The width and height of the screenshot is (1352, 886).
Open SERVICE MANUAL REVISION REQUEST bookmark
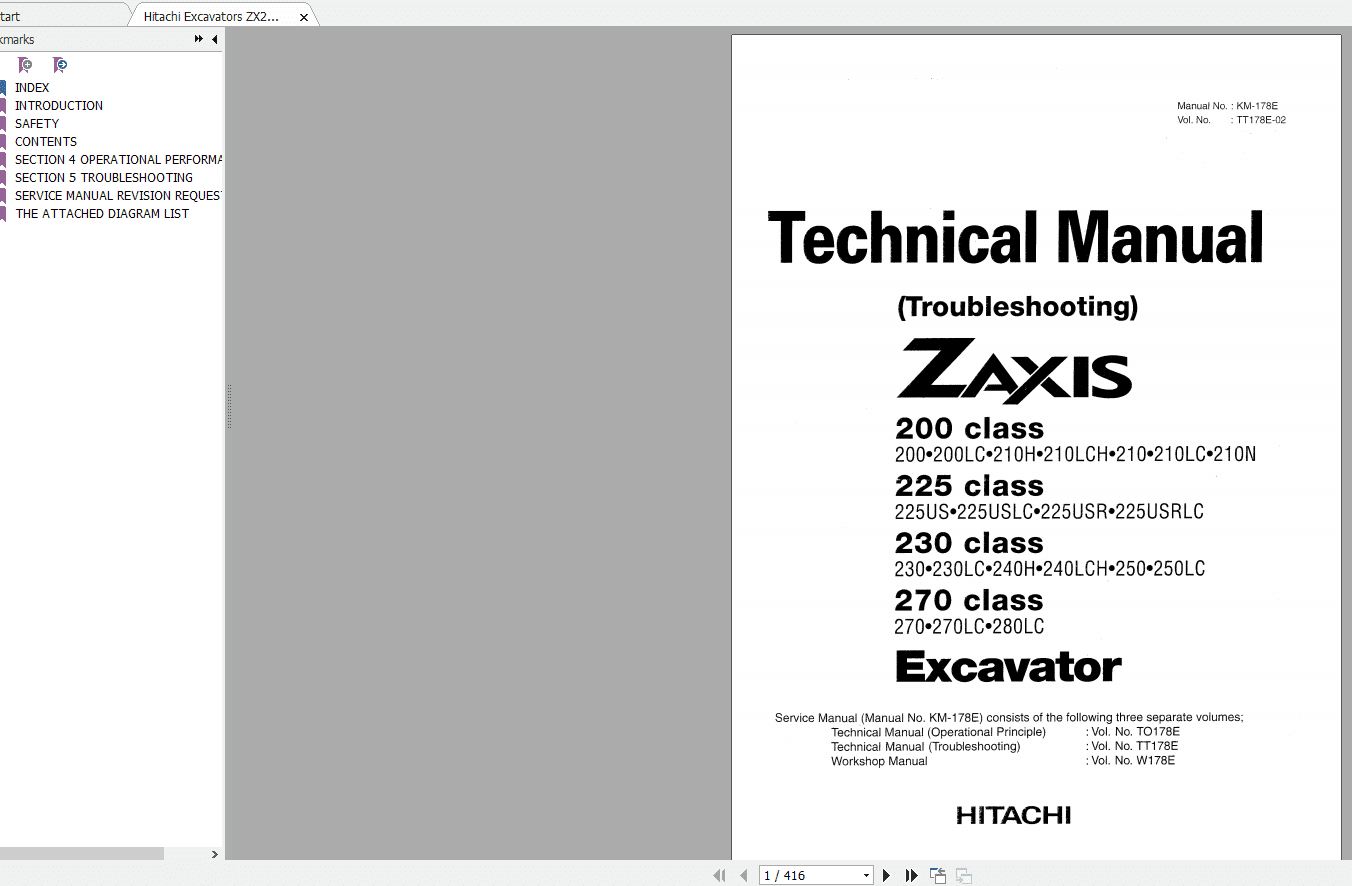click(118, 196)
